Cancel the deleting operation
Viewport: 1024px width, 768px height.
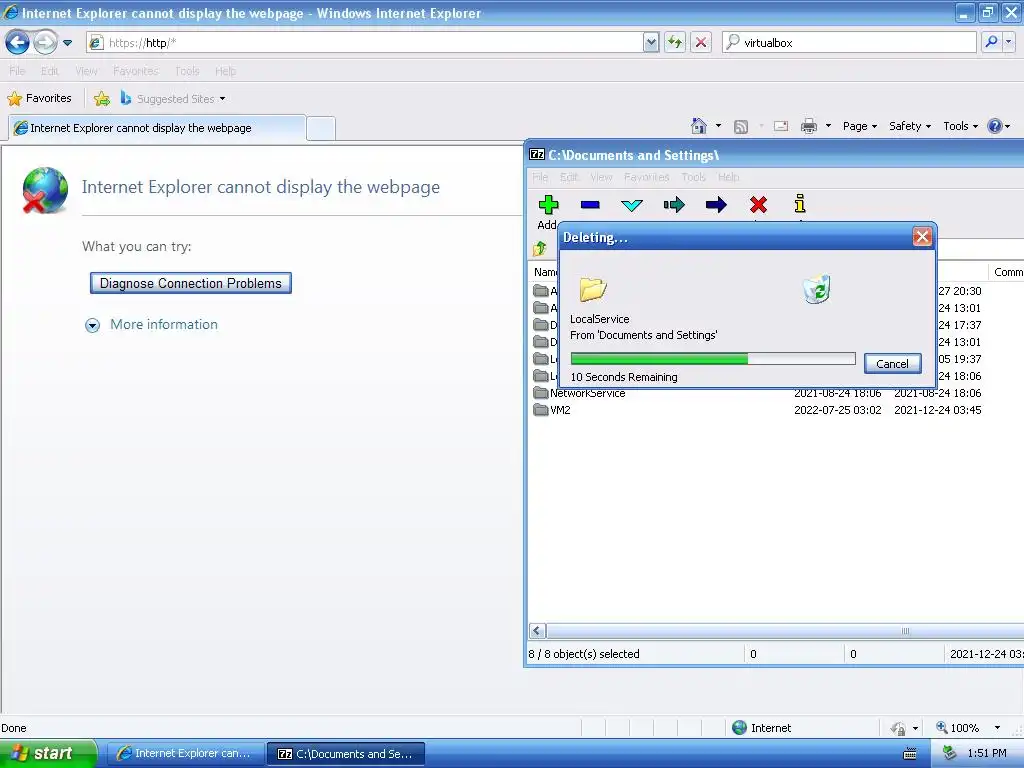point(892,364)
